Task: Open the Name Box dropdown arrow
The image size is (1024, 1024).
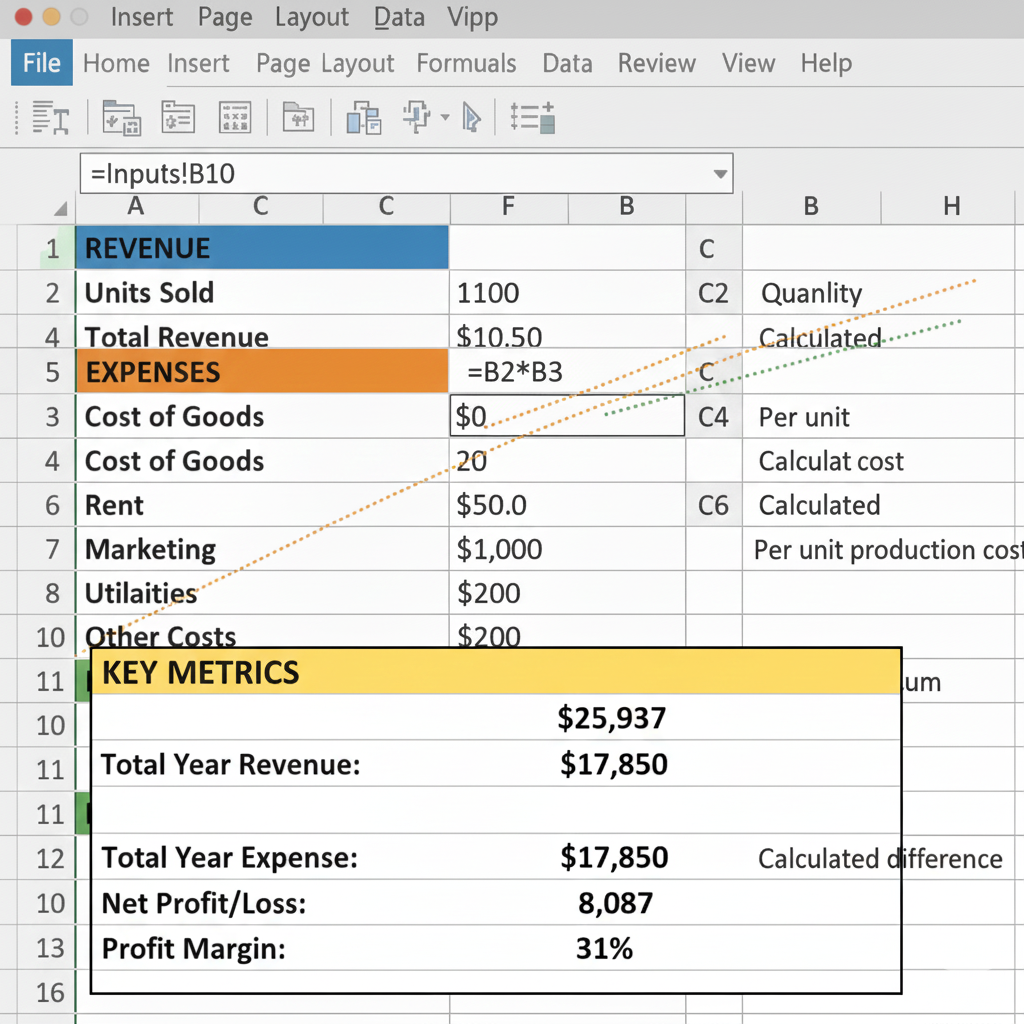Action: [x=719, y=173]
